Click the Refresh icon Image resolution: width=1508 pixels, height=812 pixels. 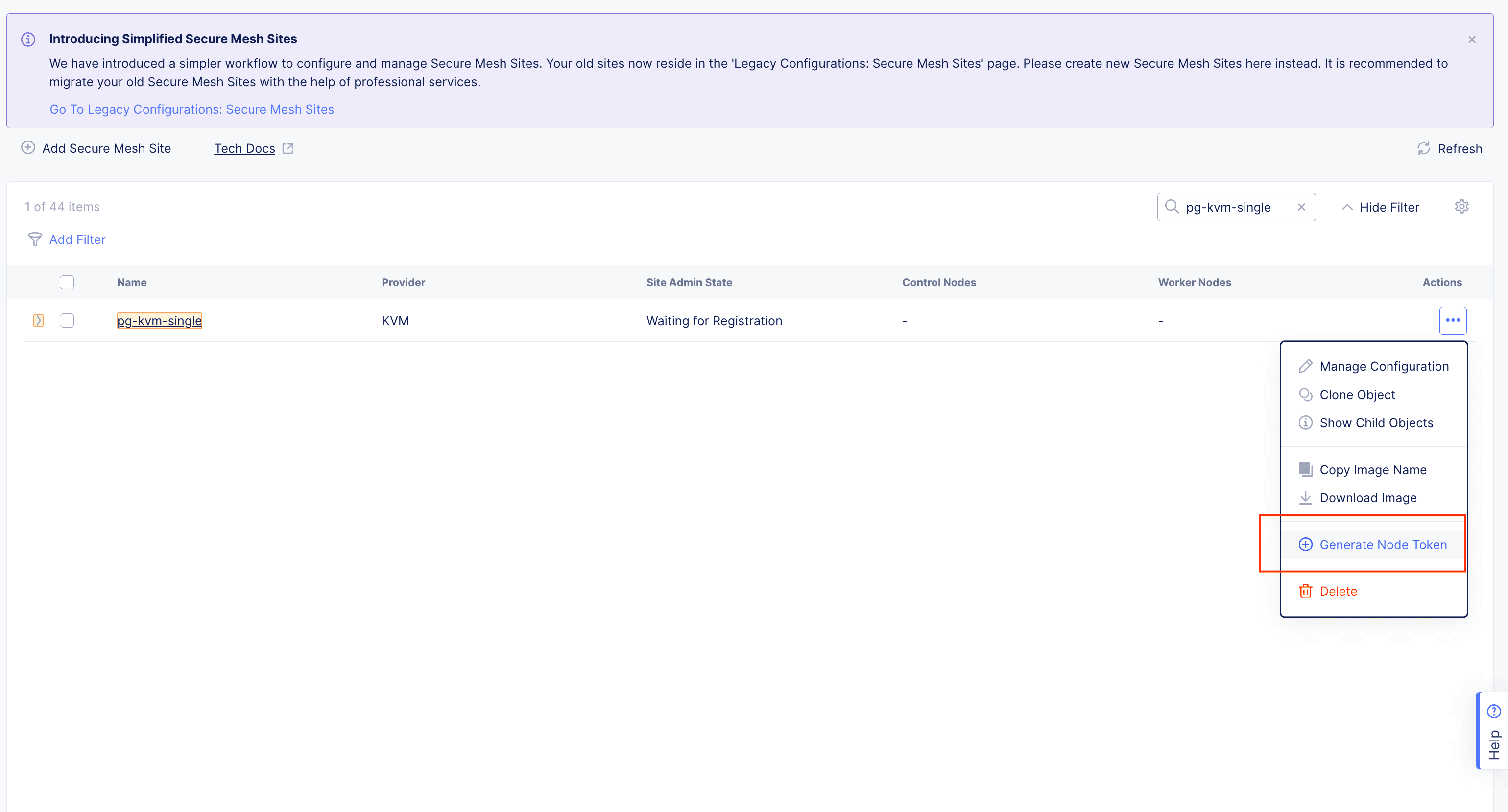pos(1423,149)
